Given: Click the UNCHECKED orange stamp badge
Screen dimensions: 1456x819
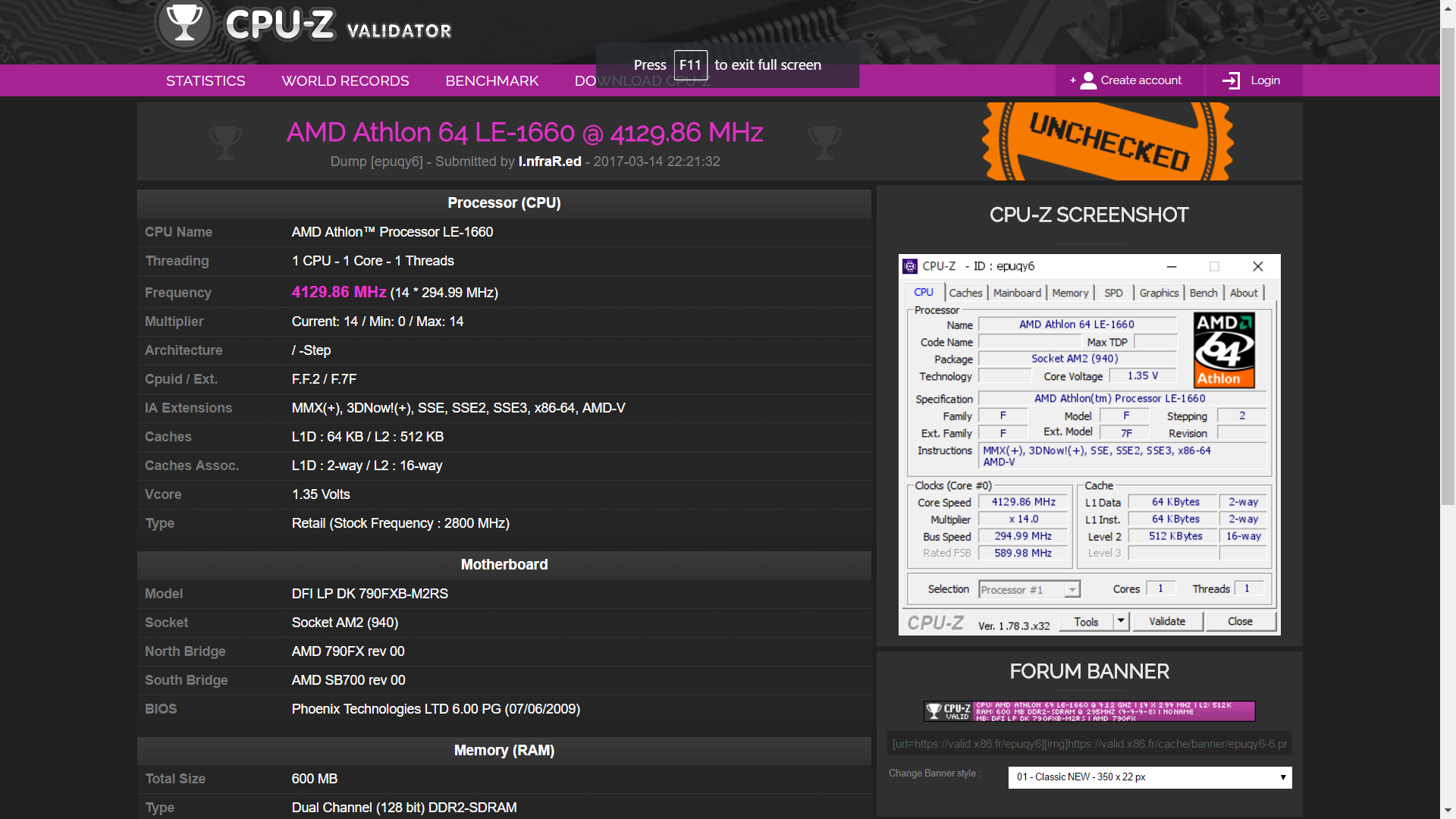Looking at the screenshot, I should [1108, 142].
